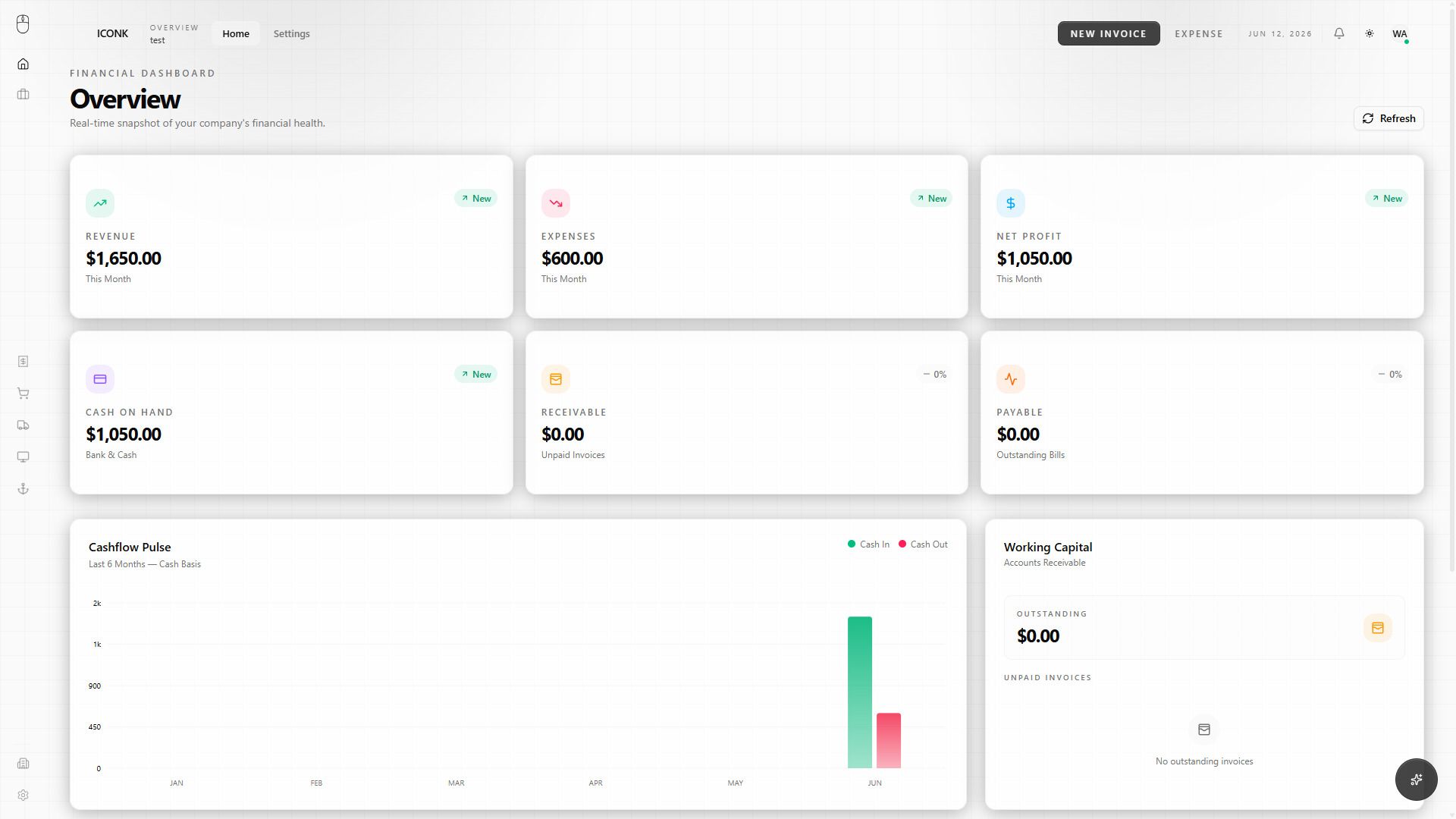Refresh the dashboard data
This screenshot has height=819, width=1456.
point(1389,118)
